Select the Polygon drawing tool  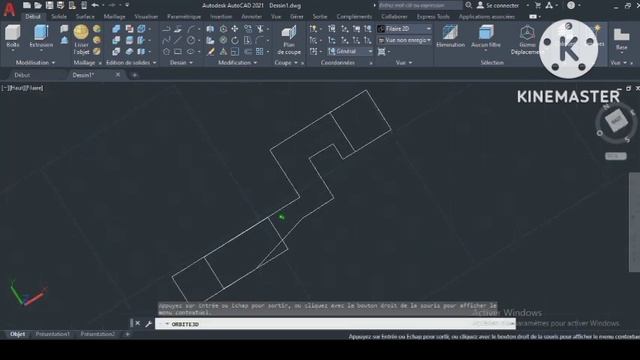click(166, 52)
